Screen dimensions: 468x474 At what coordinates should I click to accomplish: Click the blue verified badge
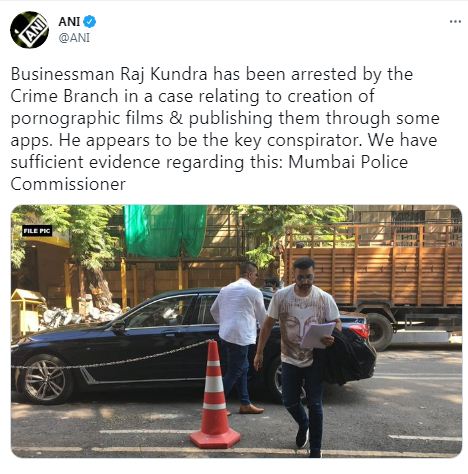click(90, 22)
